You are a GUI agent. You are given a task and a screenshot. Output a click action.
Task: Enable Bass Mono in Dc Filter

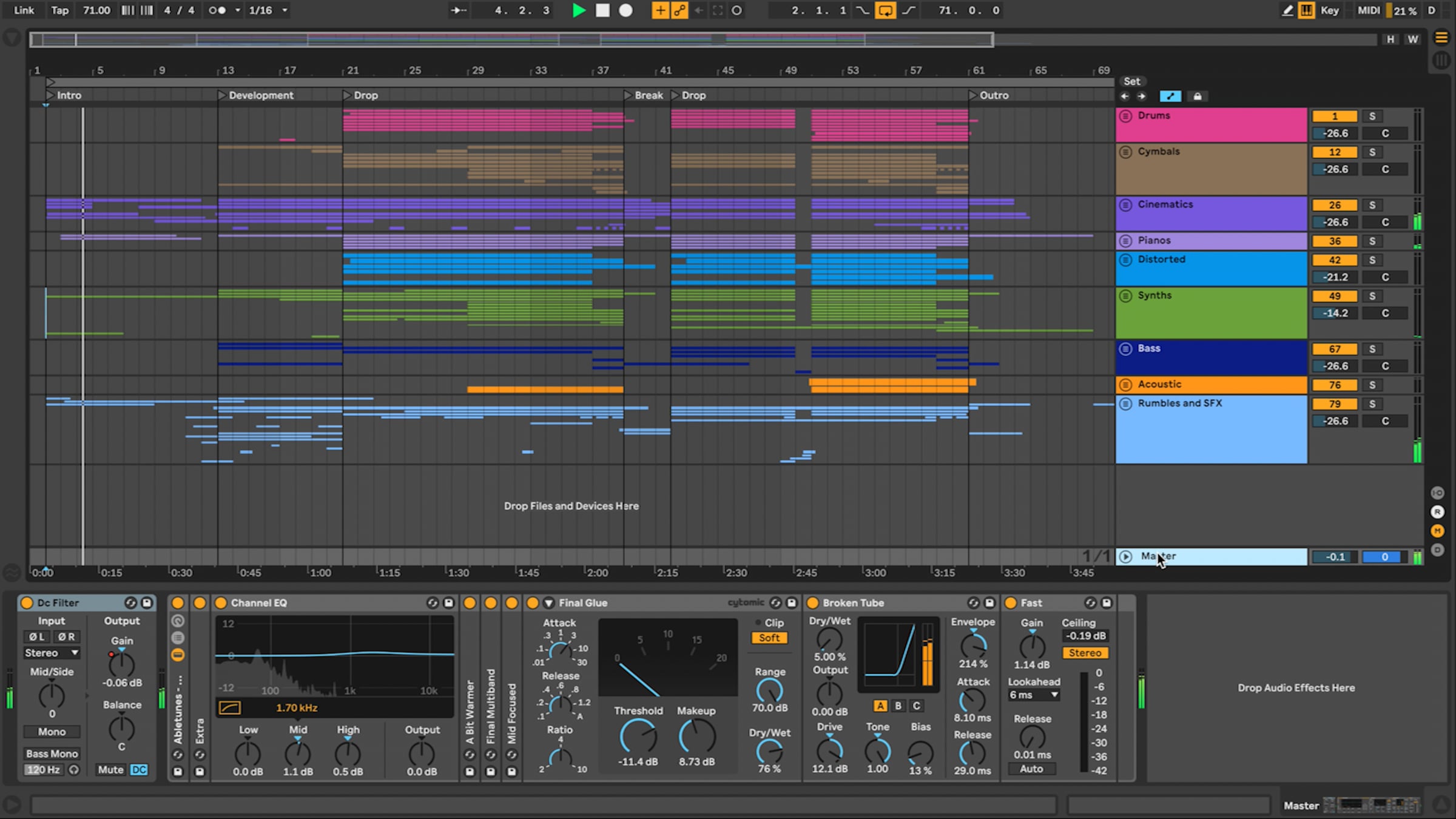click(x=52, y=753)
